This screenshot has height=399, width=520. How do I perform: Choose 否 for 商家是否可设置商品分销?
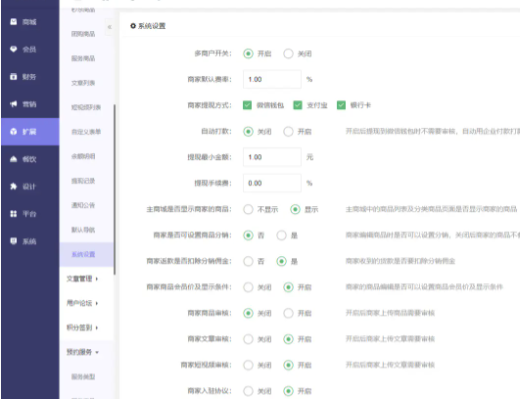point(248,235)
